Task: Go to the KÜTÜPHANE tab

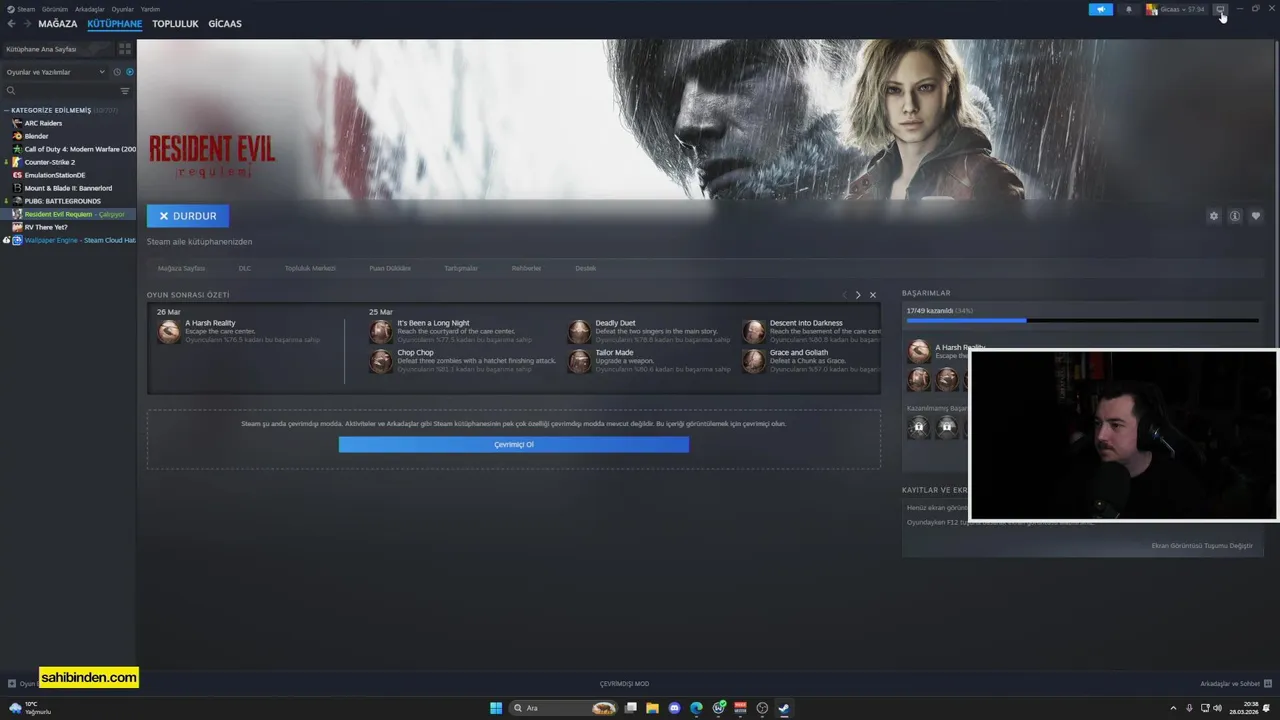Action: pyautogui.click(x=114, y=23)
